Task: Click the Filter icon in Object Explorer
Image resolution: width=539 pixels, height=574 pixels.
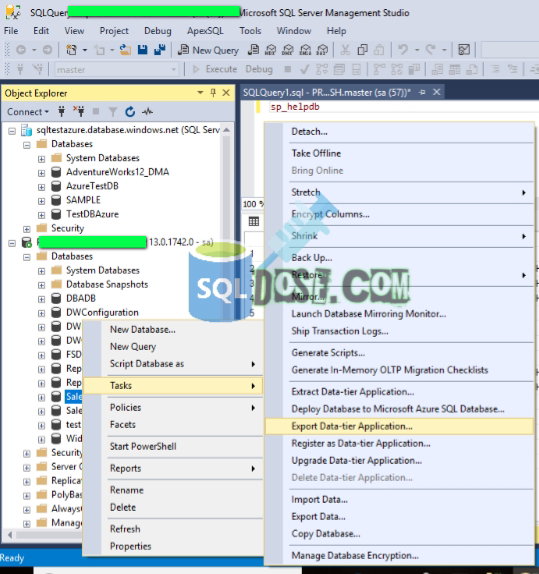Action: click(113, 111)
